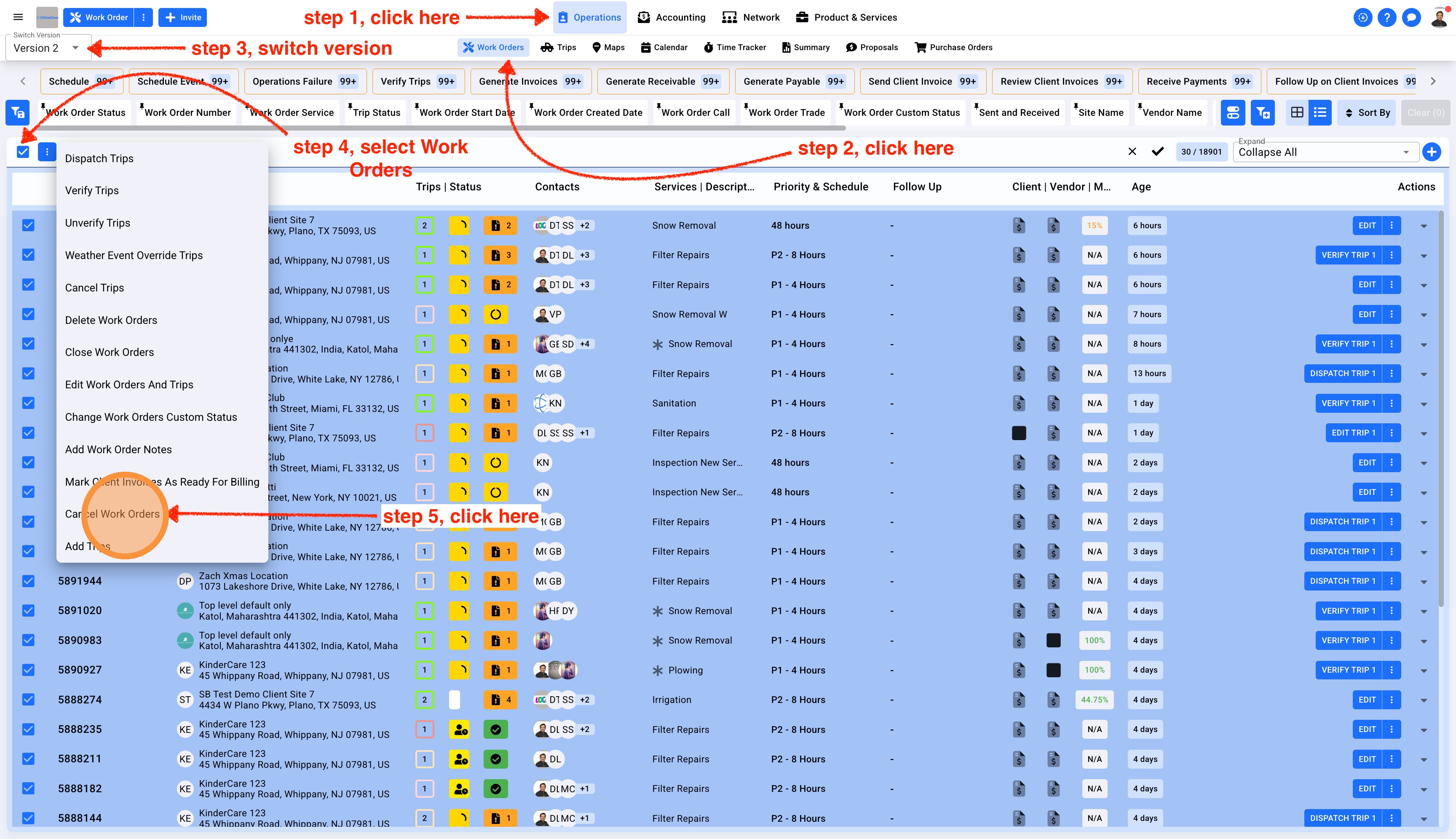
Task: Open Maps location pin view
Action: [x=608, y=47]
